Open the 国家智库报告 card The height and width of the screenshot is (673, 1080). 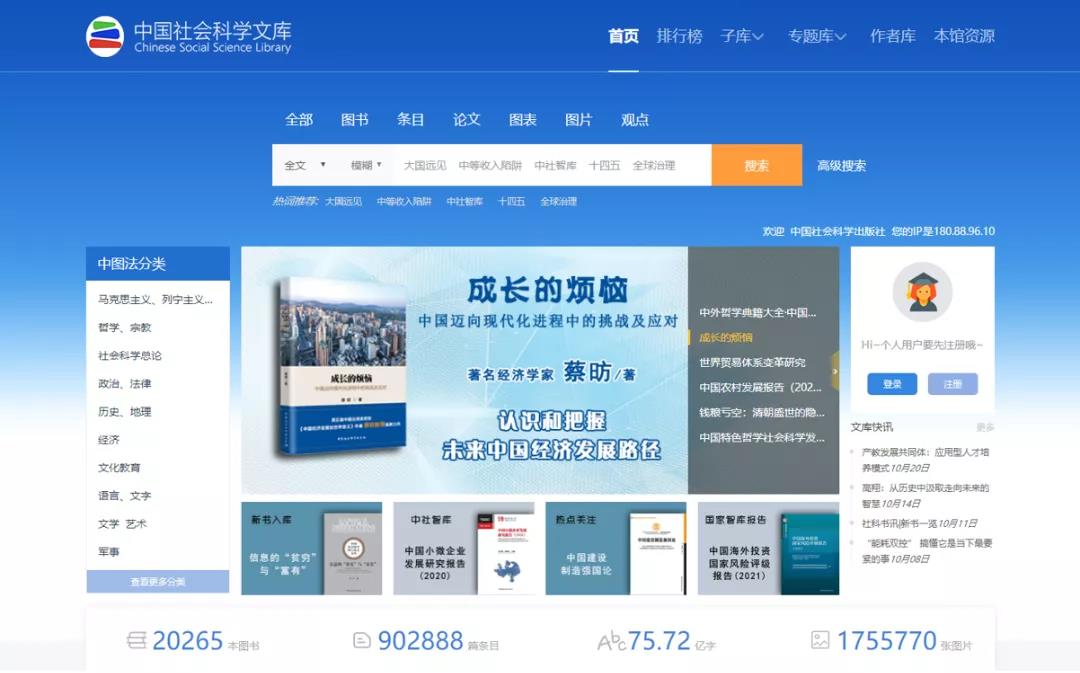click(x=768, y=548)
